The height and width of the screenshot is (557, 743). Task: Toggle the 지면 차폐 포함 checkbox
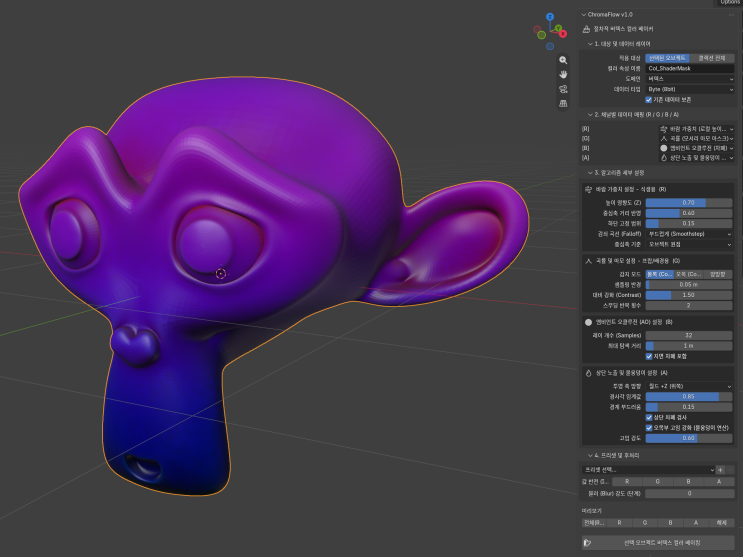pyautogui.click(x=649, y=356)
